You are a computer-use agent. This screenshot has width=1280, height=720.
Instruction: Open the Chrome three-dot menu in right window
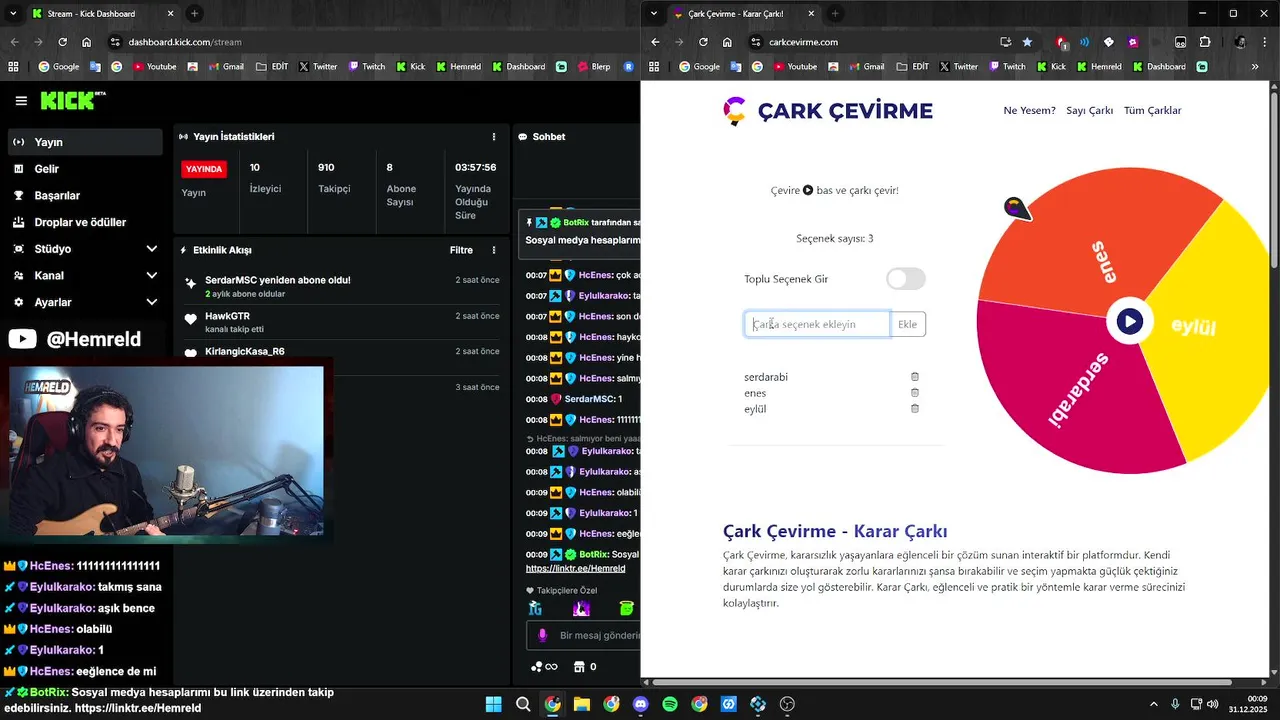(1264, 42)
